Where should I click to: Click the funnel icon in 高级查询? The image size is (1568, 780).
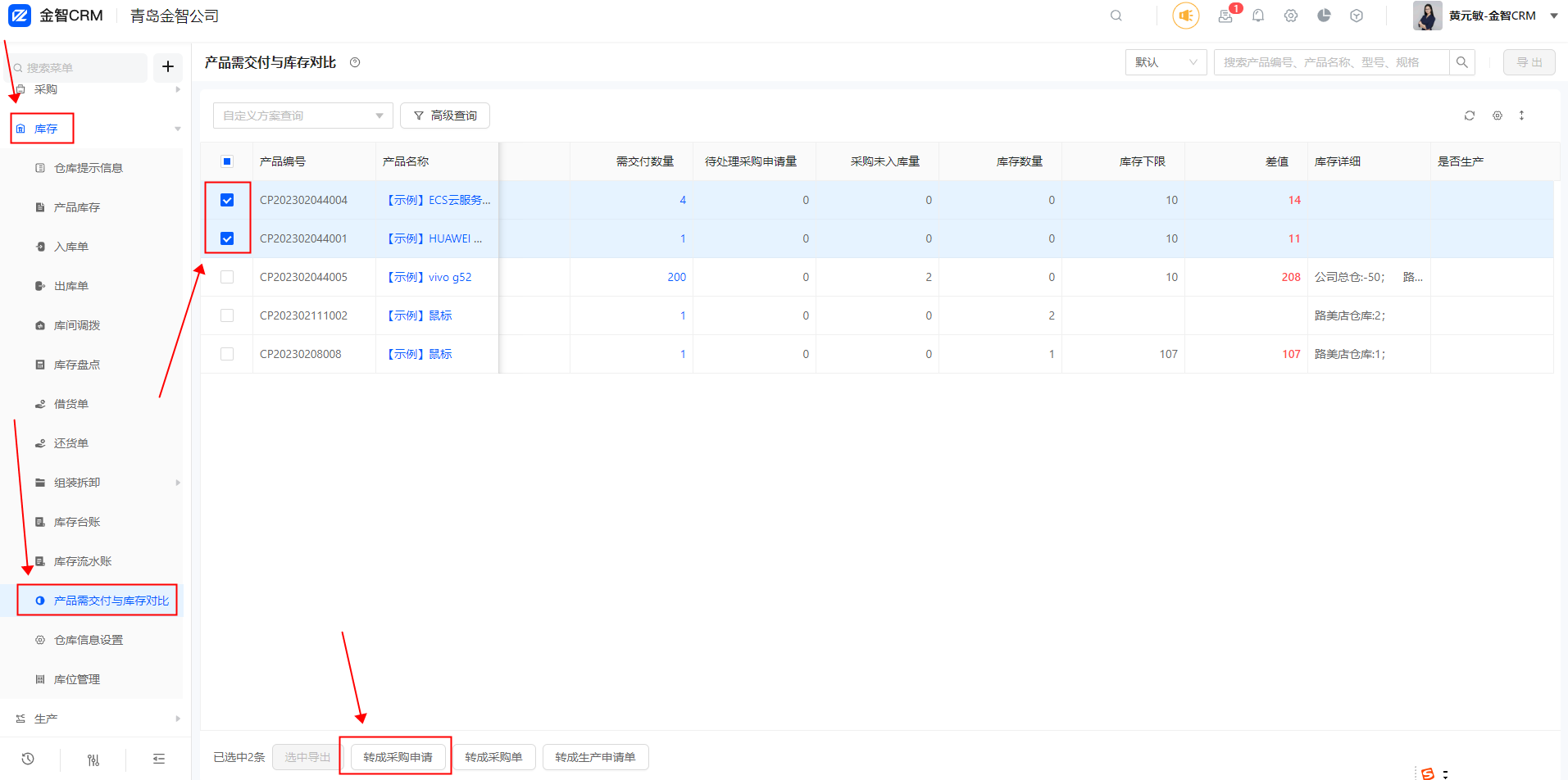(x=419, y=116)
